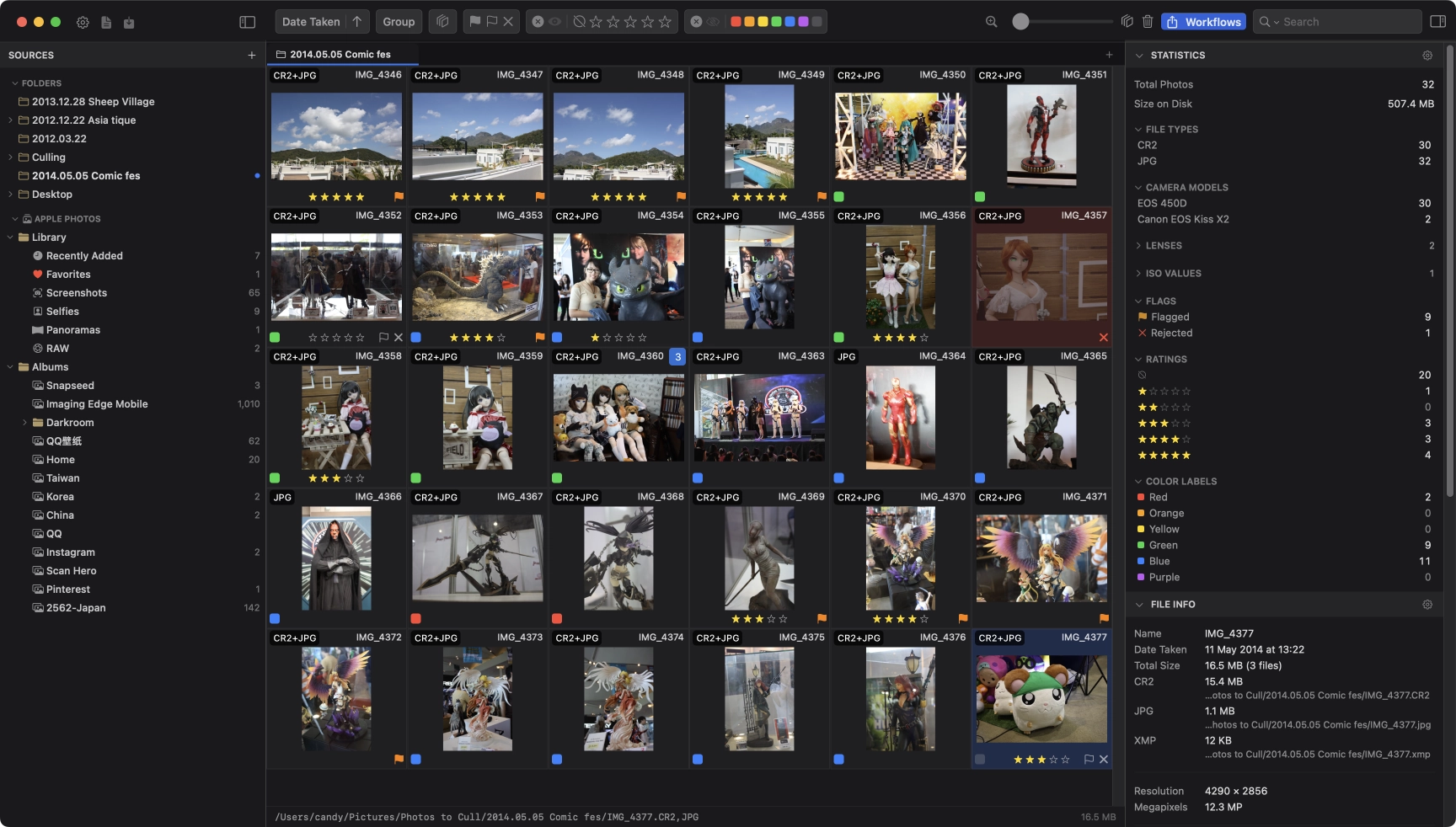Image resolution: width=1456 pixels, height=827 pixels.
Task: Click the zoom magnifier icon near slider
Action: point(992,22)
